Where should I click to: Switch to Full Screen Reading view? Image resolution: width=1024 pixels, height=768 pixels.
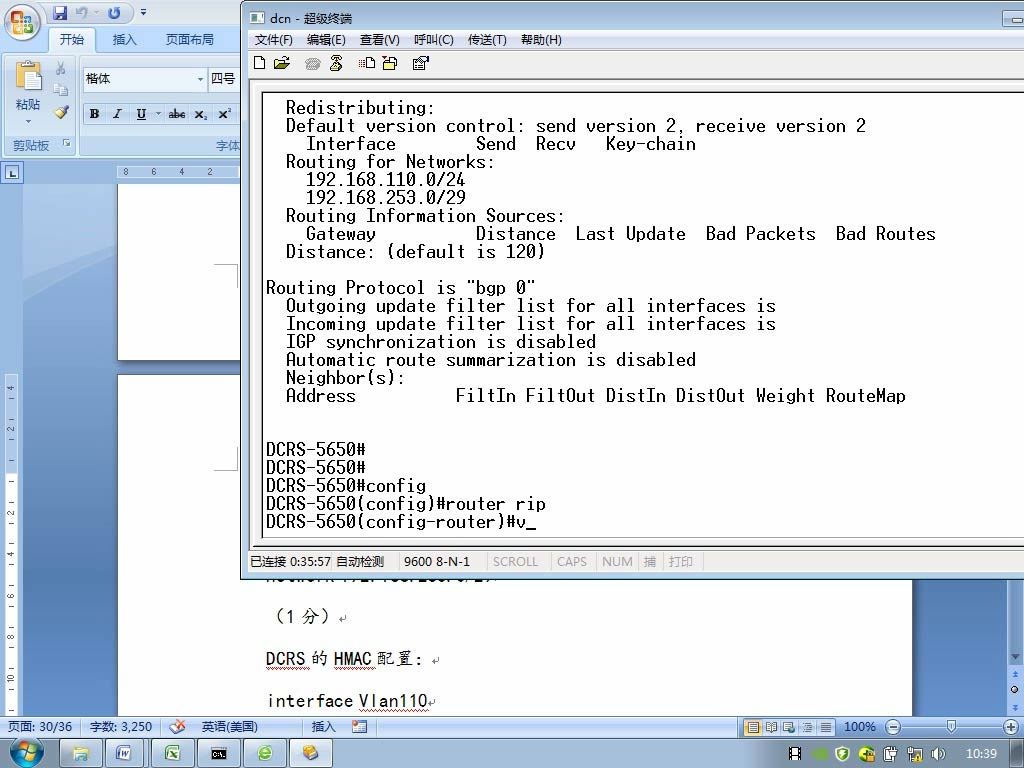771,727
